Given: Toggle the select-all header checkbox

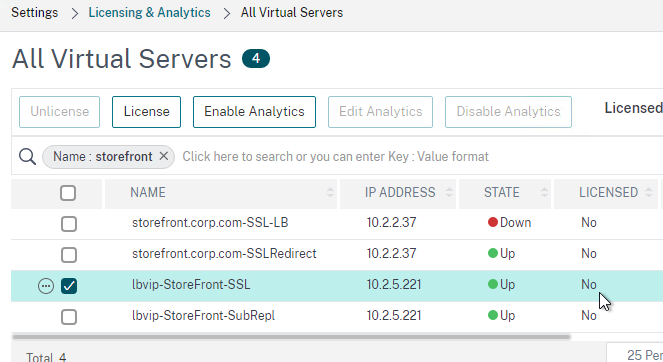Looking at the screenshot, I should tap(68, 193).
